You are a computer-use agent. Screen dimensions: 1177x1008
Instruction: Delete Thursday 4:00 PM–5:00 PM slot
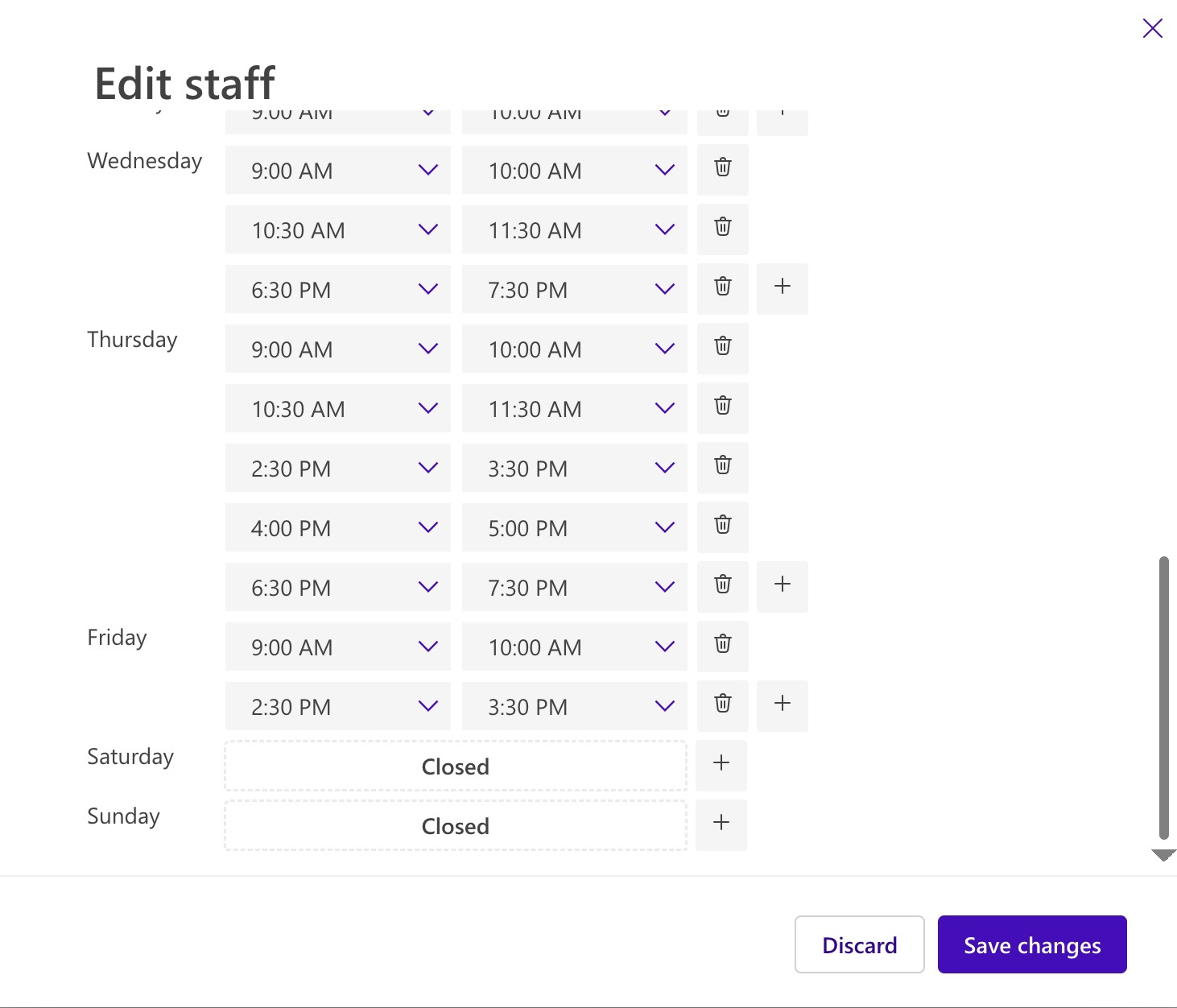[x=723, y=527]
